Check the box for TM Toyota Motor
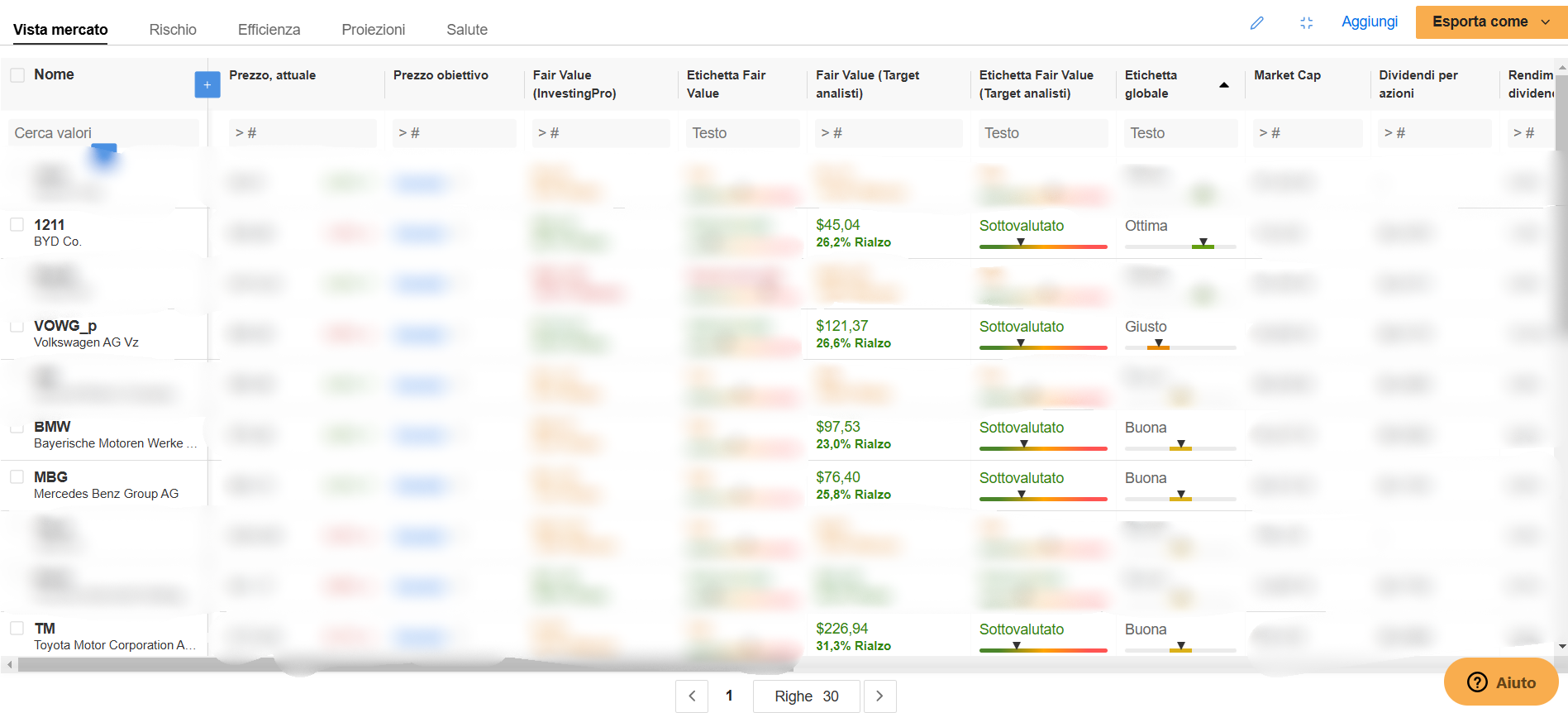This screenshot has width=1568, height=713. (17, 628)
